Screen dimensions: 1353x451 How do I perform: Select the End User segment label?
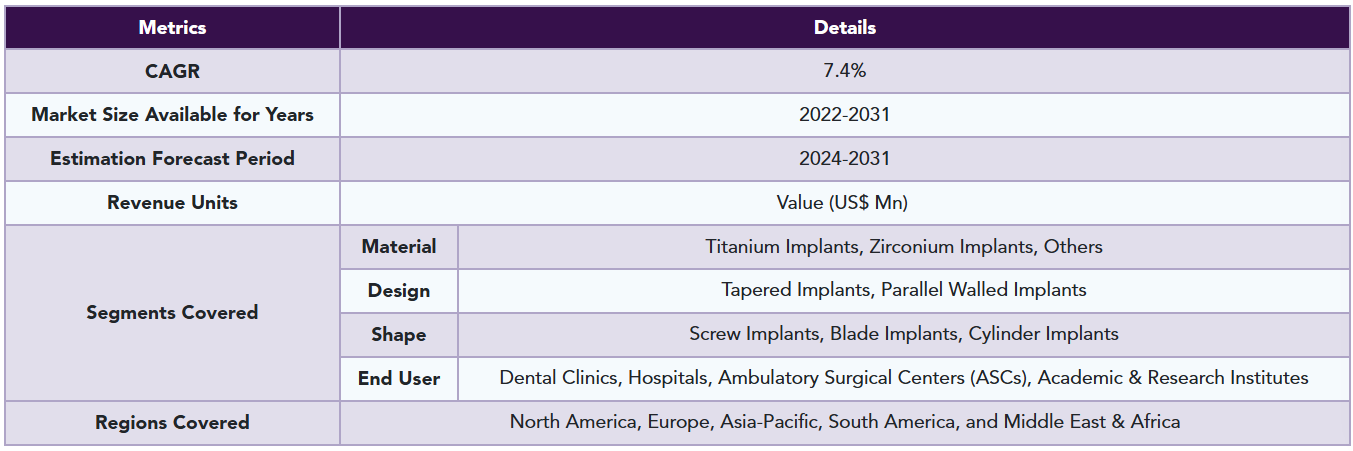[399, 379]
